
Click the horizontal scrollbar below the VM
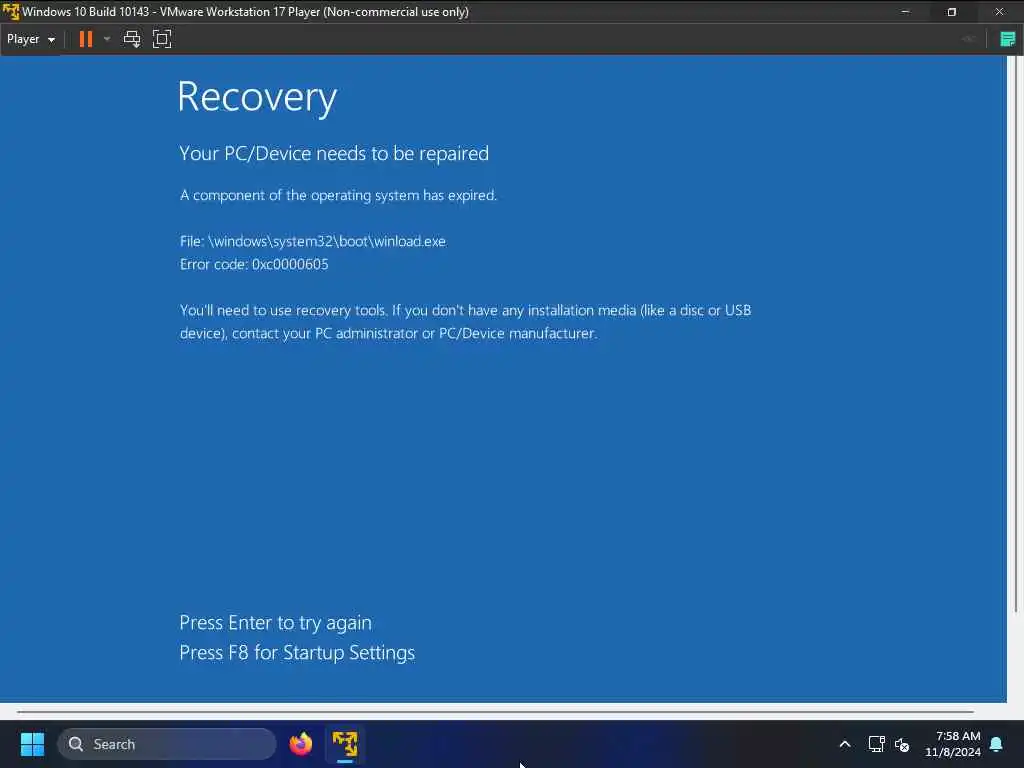click(495, 711)
